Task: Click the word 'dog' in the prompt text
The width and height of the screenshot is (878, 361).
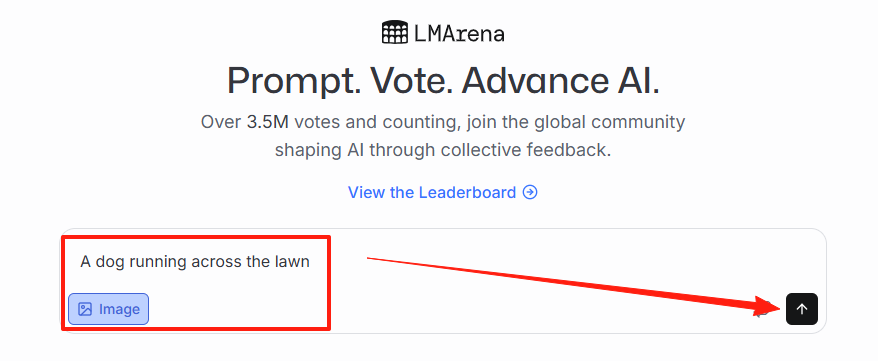Action: (110, 262)
